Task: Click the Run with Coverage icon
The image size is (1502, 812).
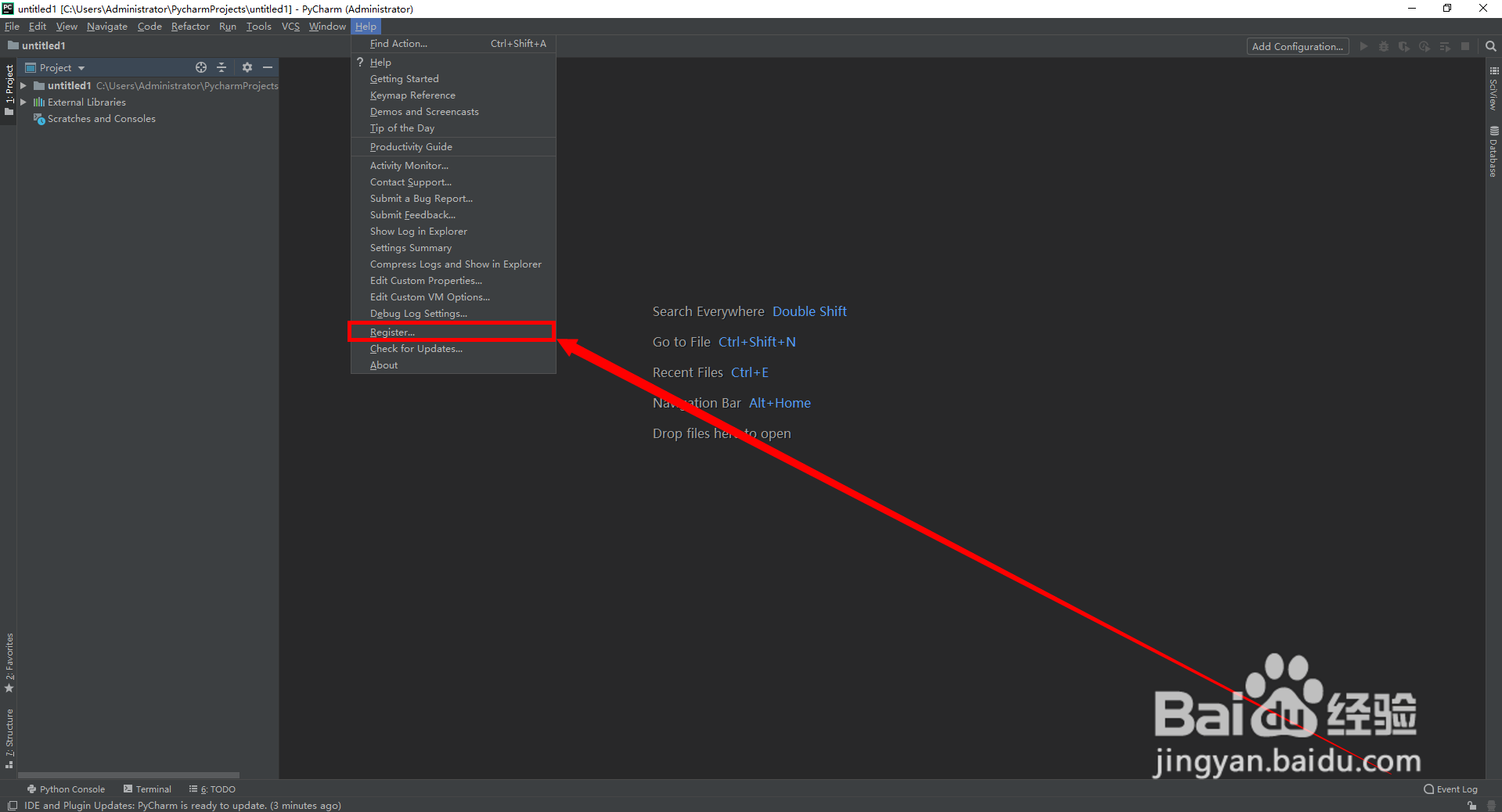Action: (1403, 46)
